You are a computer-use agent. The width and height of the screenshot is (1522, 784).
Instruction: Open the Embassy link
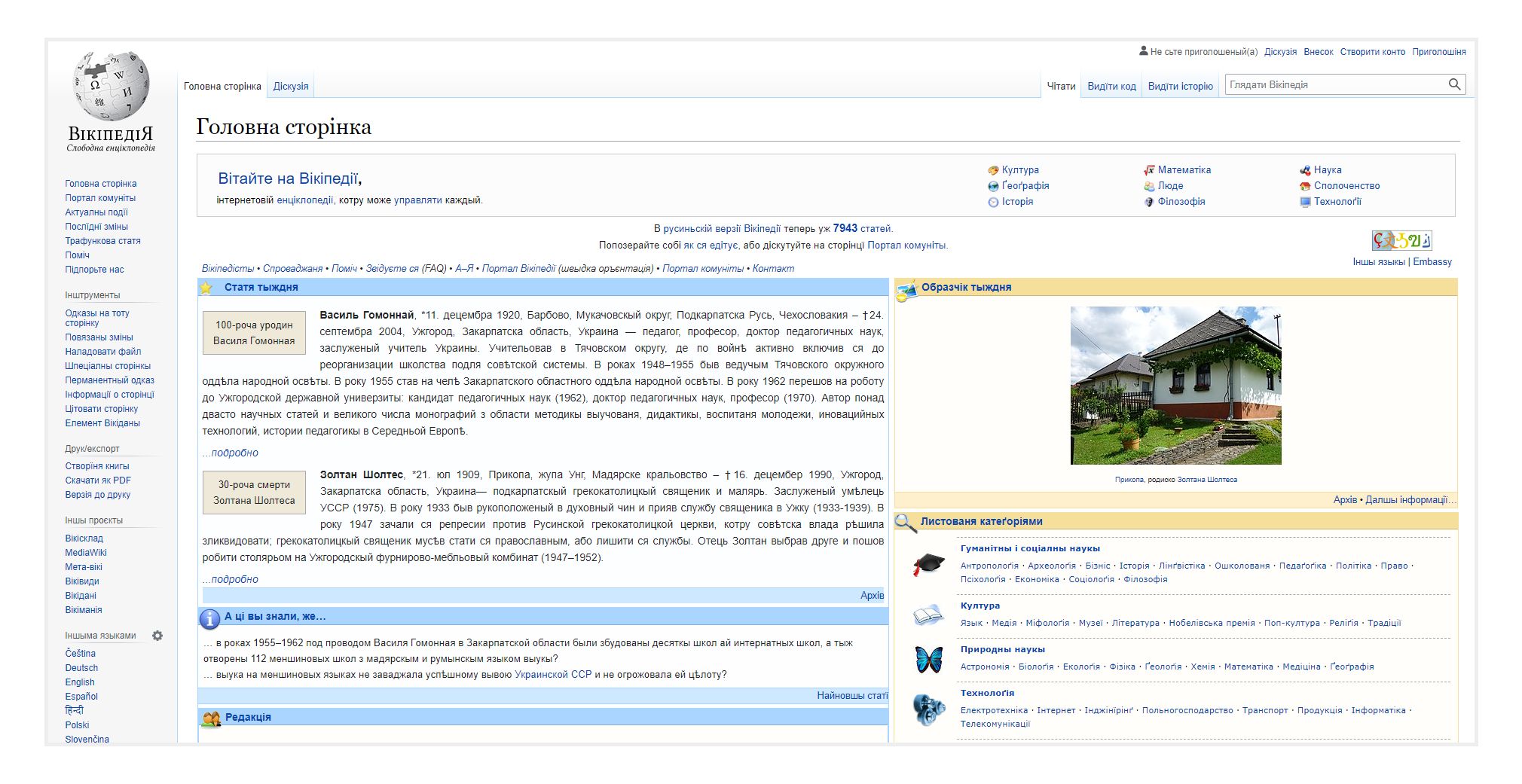(x=1432, y=262)
